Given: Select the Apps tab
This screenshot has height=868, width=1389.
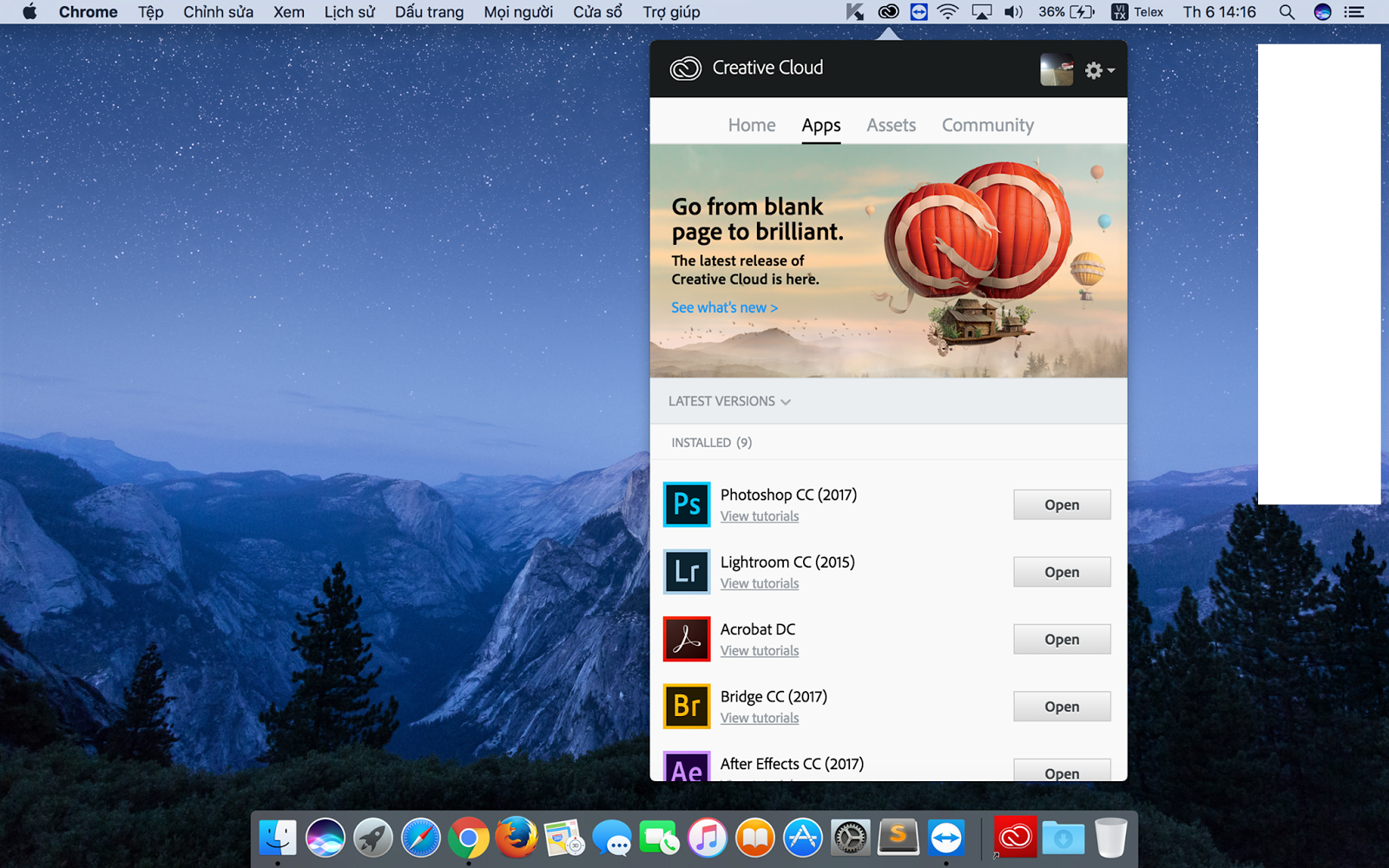Looking at the screenshot, I should click(821, 125).
